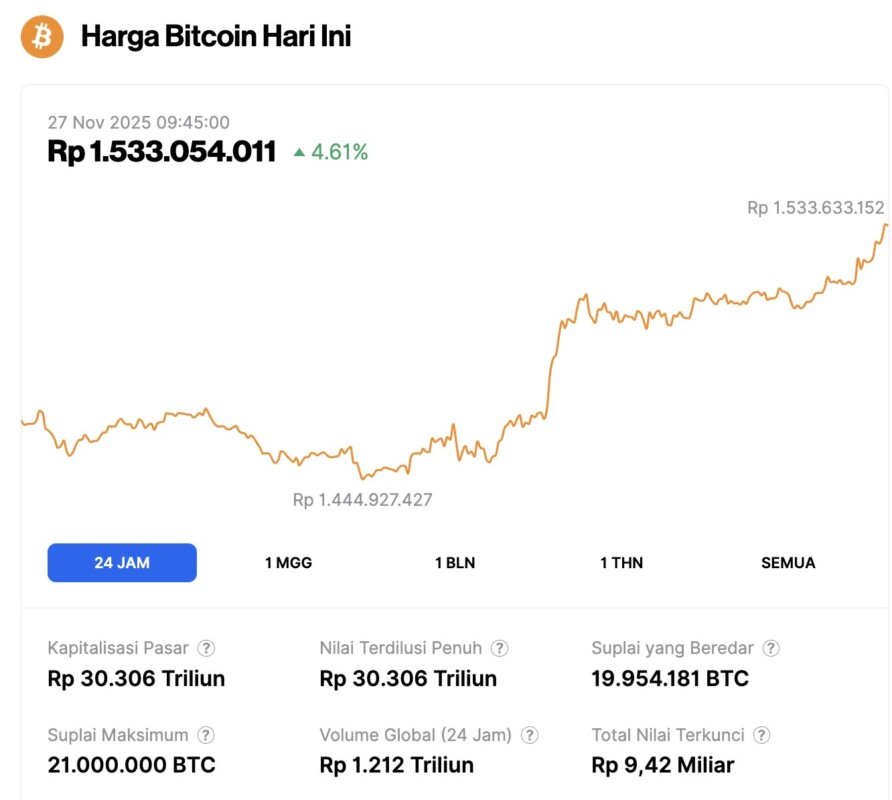Click the 4.61% price change value
Image resolution: width=892 pixels, height=800 pixels.
click(x=340, y=152)
